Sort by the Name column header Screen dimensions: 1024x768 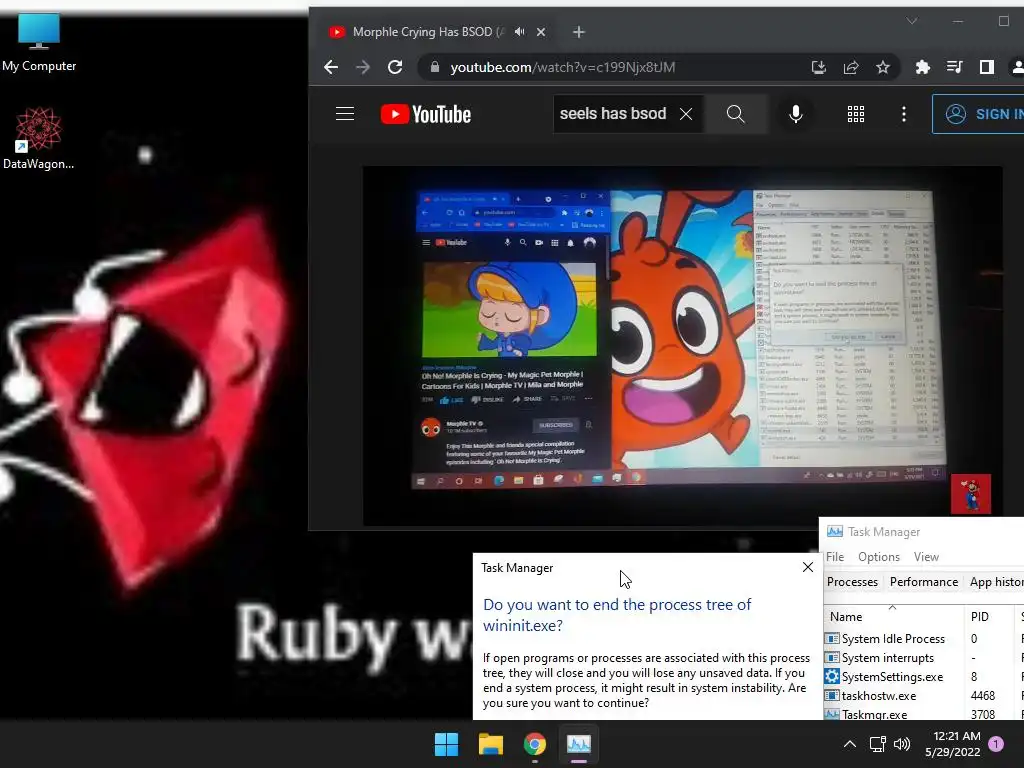pos(893,616)
